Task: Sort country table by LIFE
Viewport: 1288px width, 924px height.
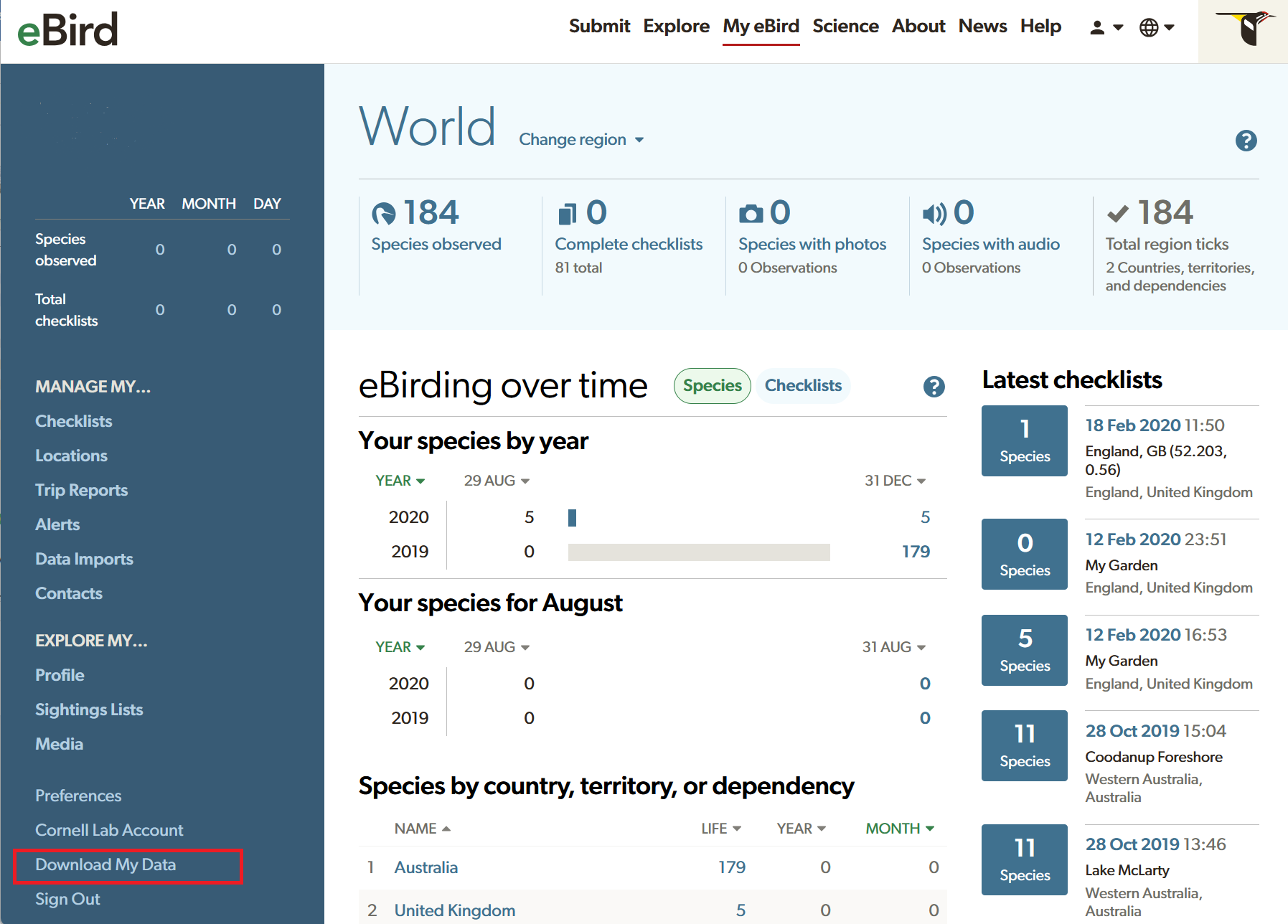Action: (x=721, y=829)
